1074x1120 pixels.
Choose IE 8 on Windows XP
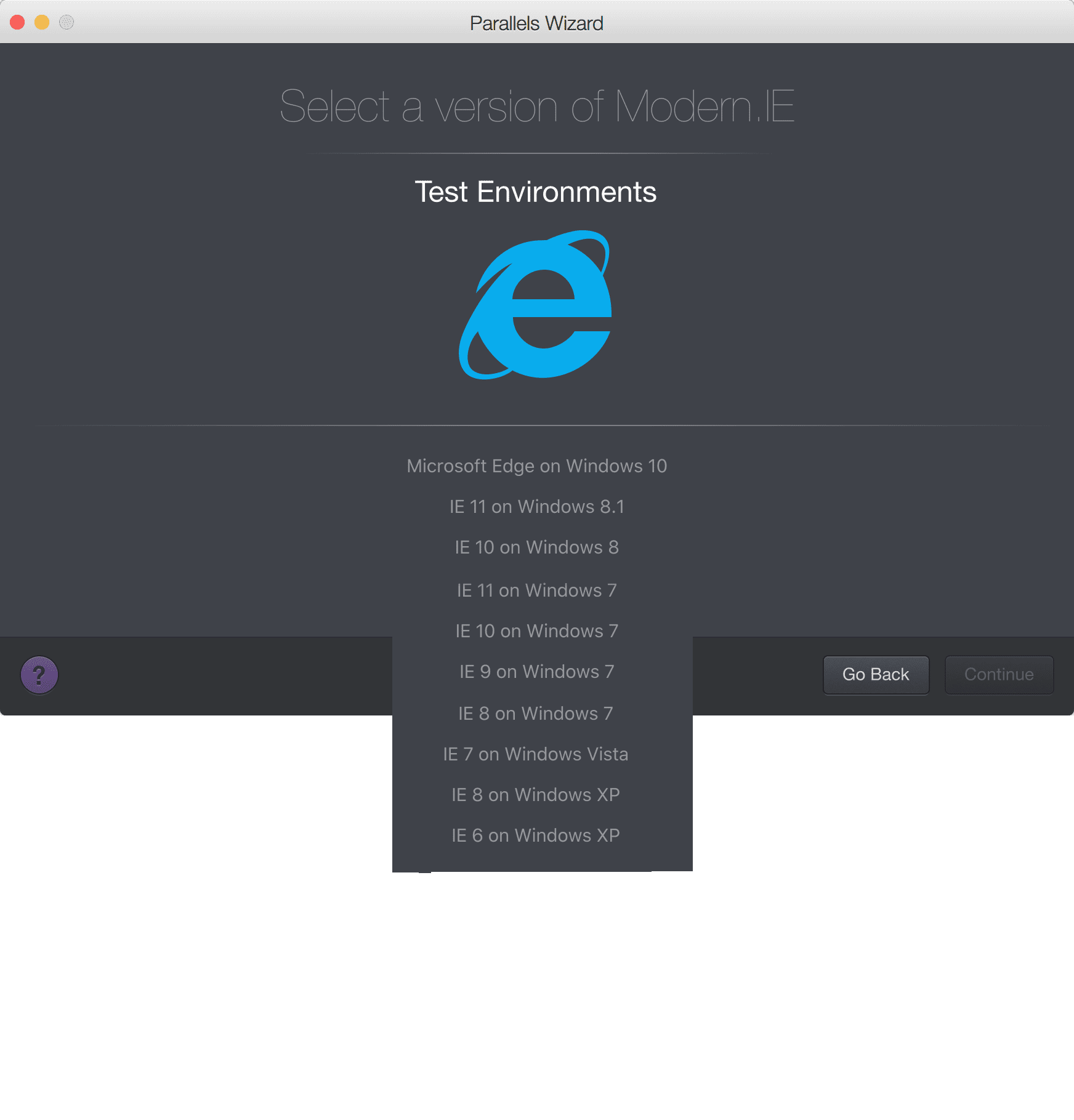pos(535,795)
